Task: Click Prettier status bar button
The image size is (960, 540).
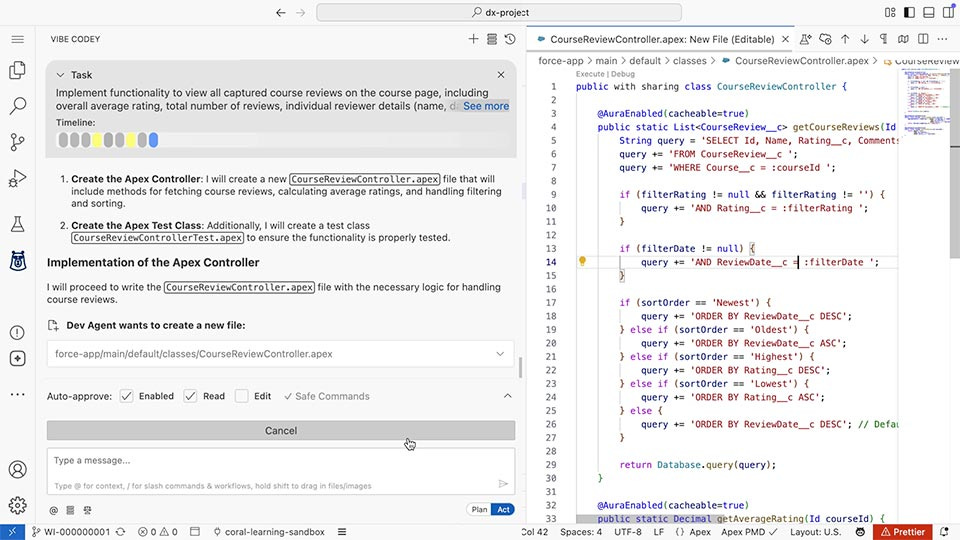Action: [x=902, y=532]
